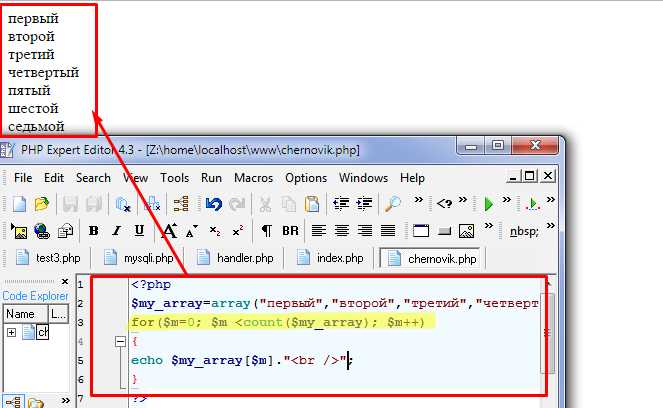Insert superscript tag
663x408 pixels.
(x=238, y=231)
